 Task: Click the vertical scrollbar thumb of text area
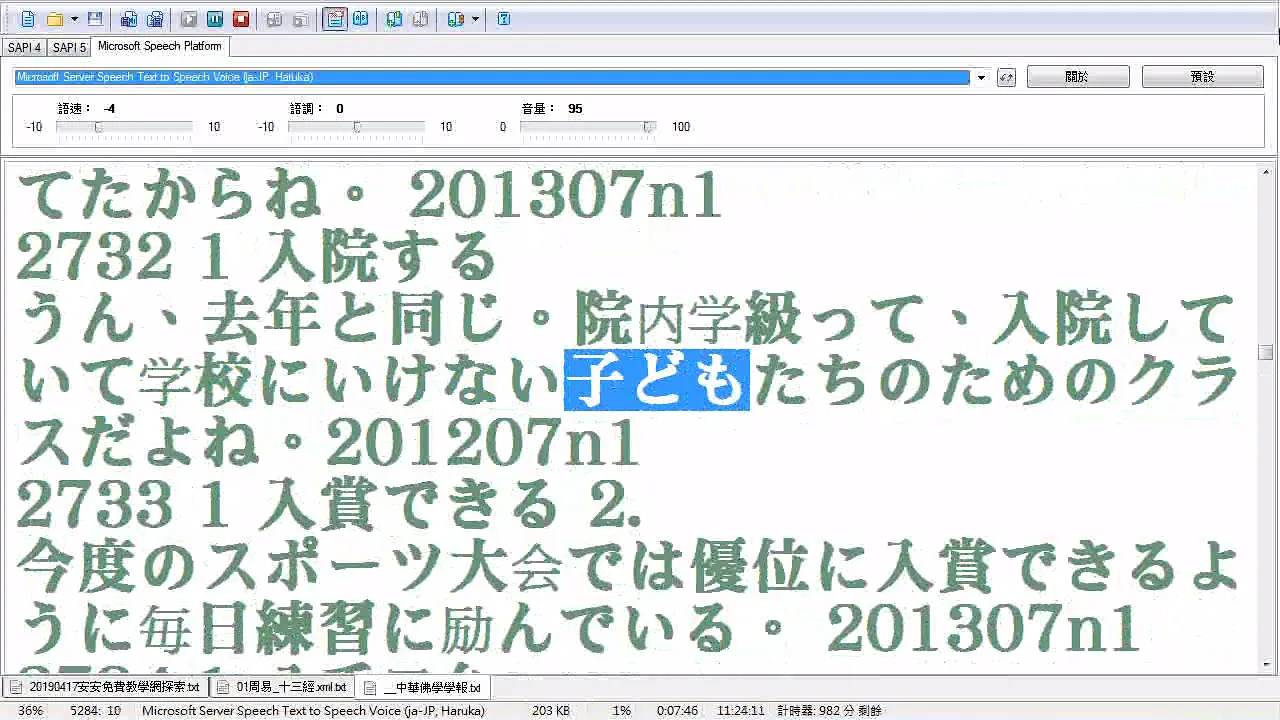(1266, 352)
